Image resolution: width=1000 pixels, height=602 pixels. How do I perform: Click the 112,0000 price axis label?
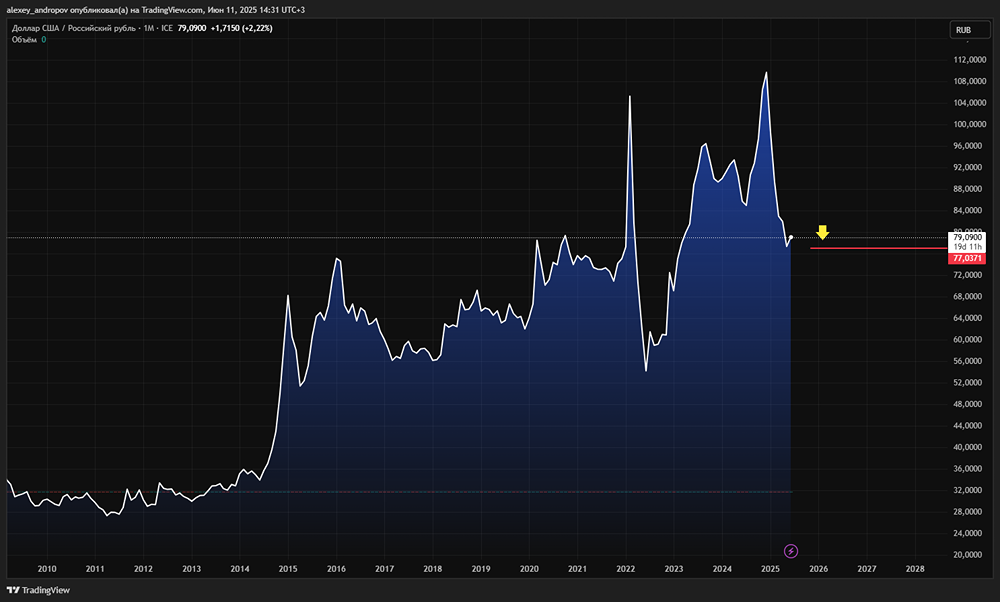969,60
